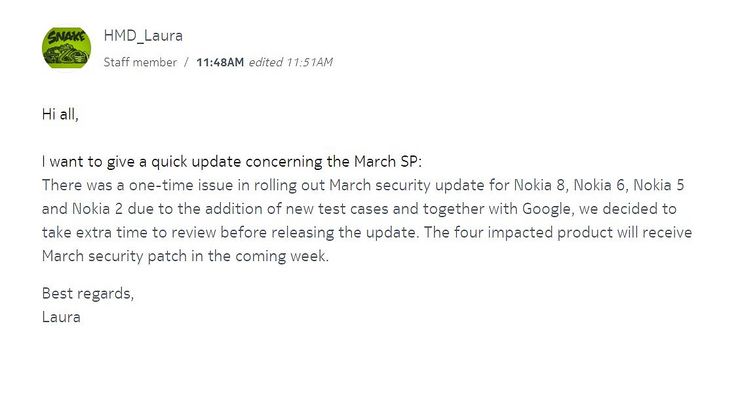Screen dimensions: 740x395
Task: Click the edited 11:51AM timestamp
Action: [291, 62]
